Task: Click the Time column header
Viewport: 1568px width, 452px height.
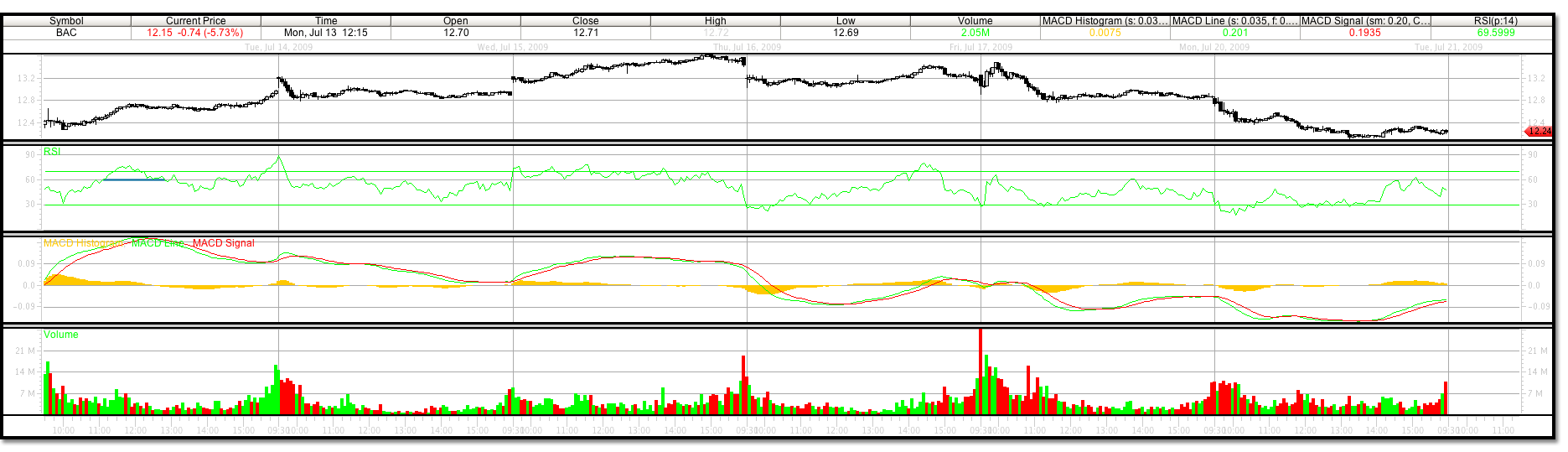Action: [326, 21]
